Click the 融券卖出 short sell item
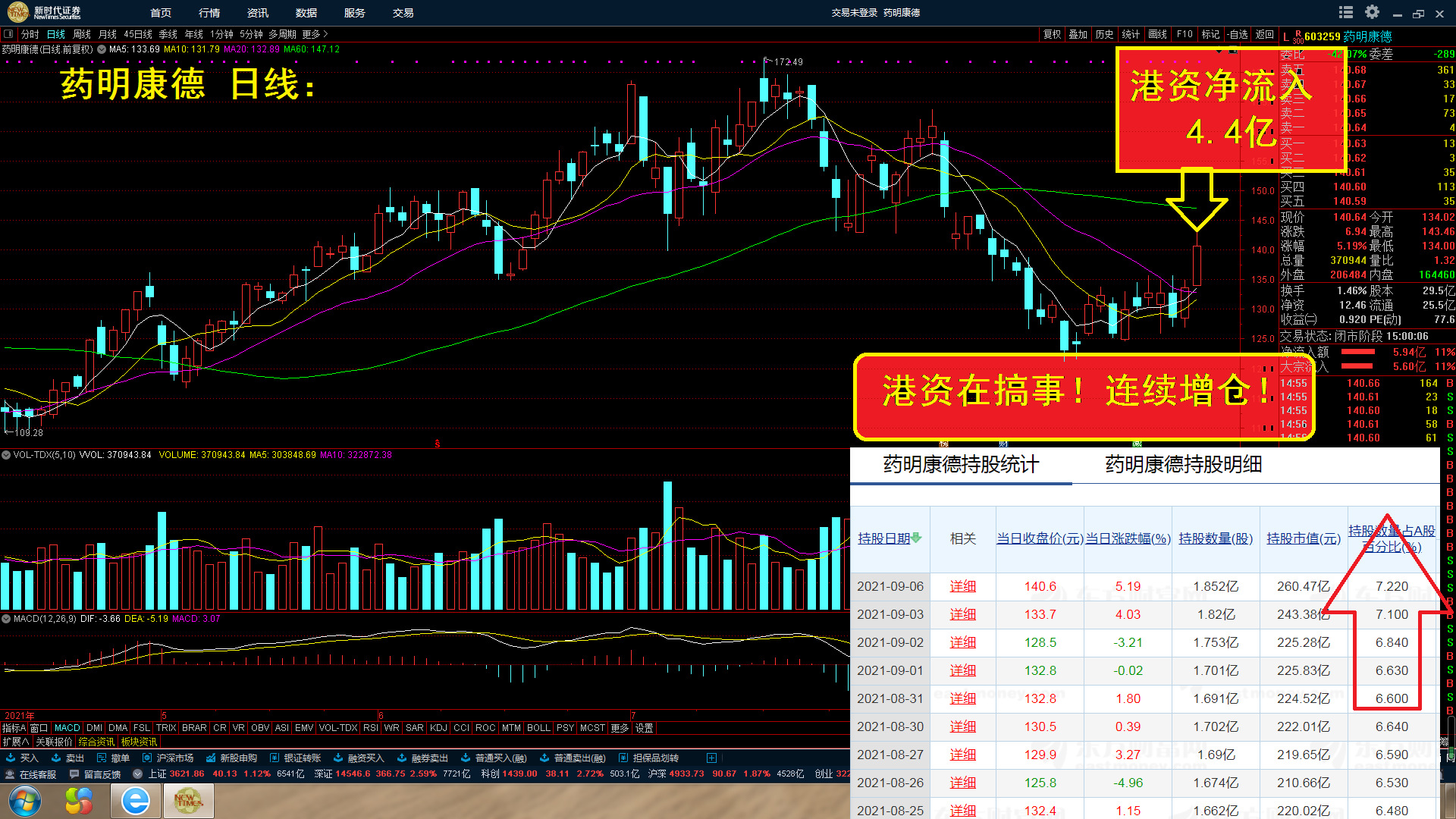Image resolution: width=1456 pixels, height=819 pixels. 422,758
